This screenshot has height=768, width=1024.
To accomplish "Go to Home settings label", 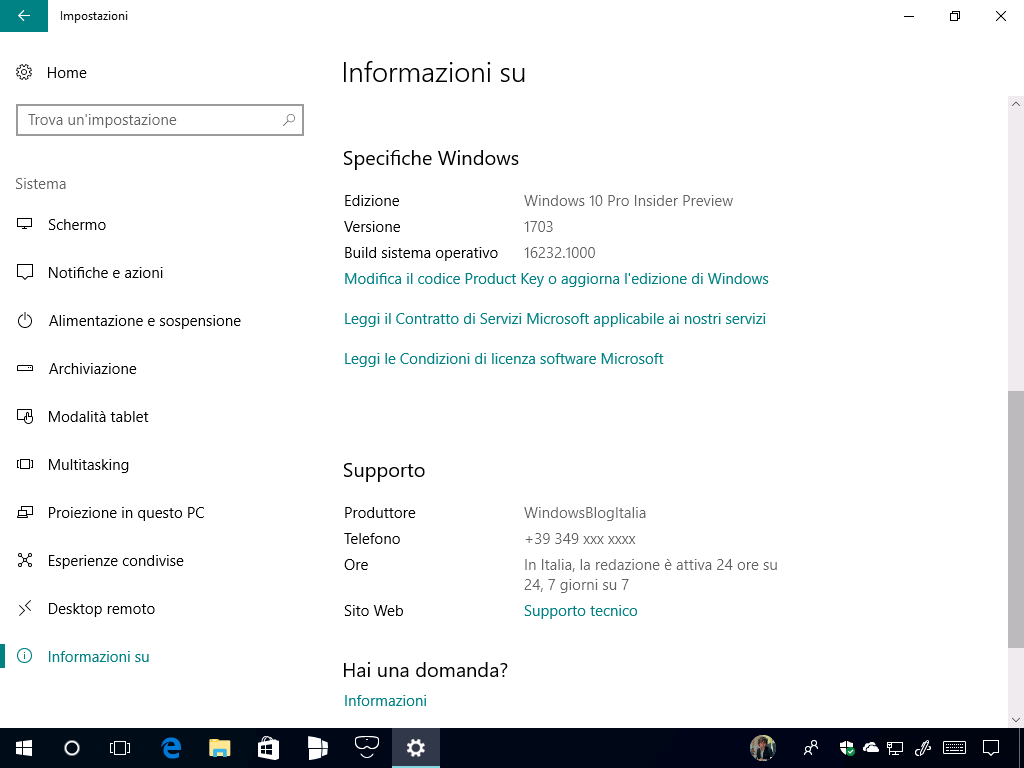I will (x=67, y=72).
